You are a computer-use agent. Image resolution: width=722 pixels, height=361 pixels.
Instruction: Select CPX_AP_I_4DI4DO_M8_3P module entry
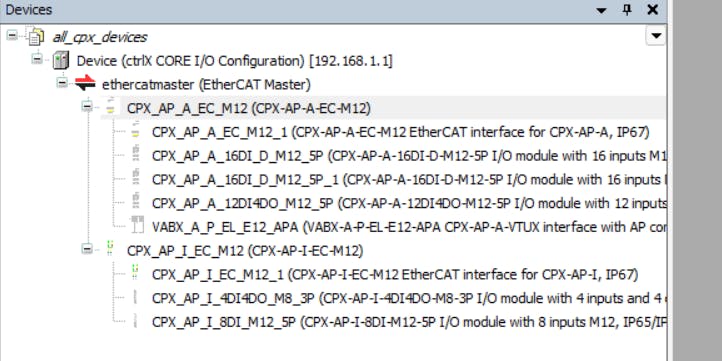(x=408, y=298)
